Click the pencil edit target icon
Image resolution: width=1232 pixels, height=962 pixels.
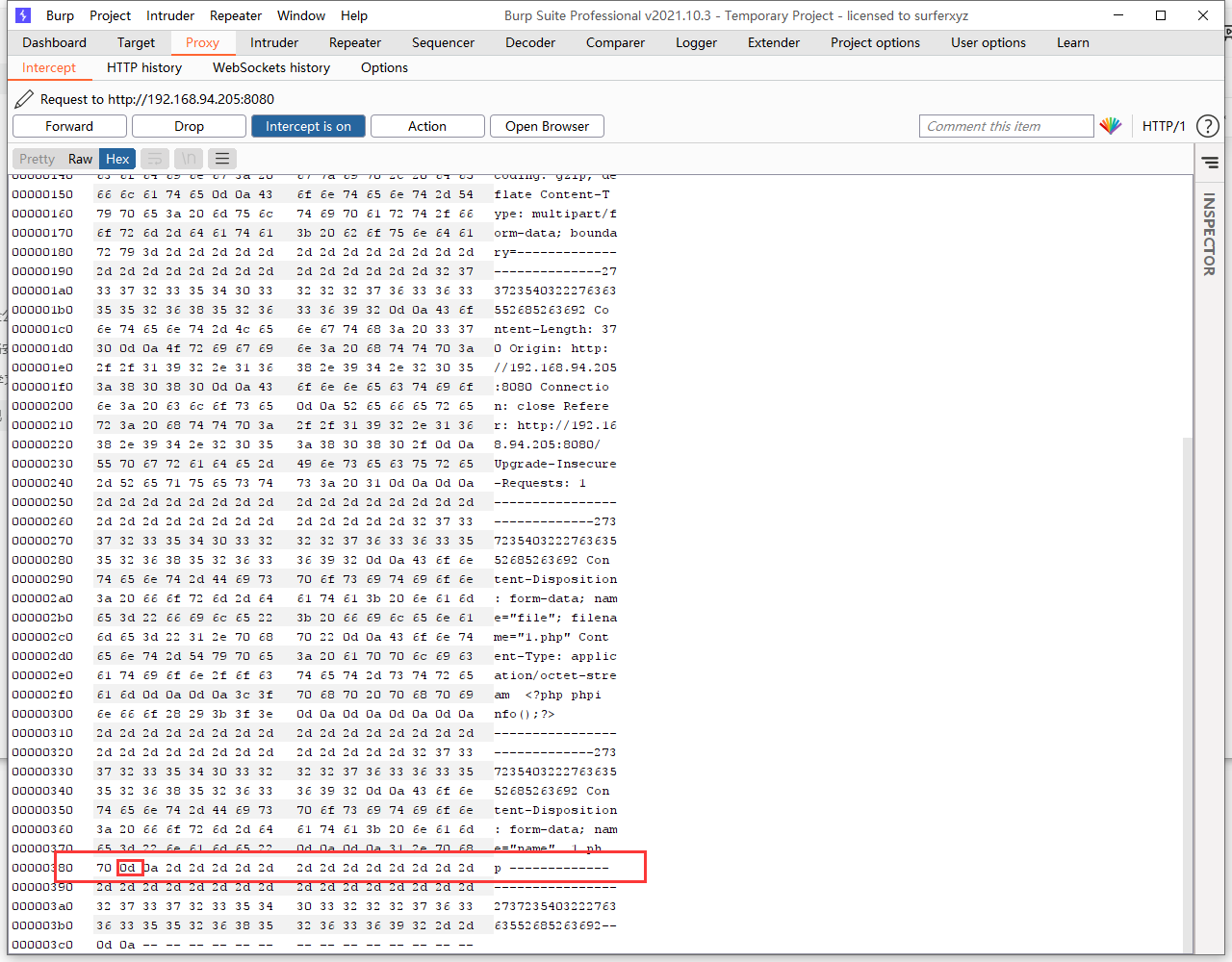pos(24,99)
